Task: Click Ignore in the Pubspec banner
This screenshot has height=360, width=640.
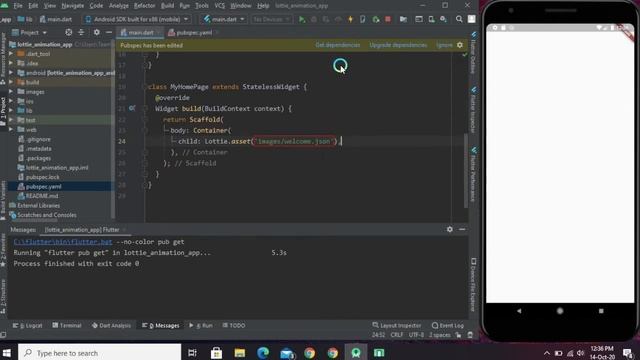Action: 444,45
